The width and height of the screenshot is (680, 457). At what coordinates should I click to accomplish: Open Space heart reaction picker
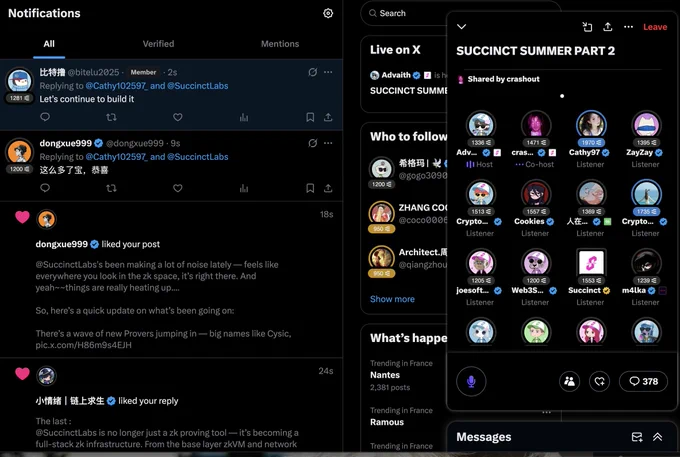pyautogui.click(x=600, y=381)
